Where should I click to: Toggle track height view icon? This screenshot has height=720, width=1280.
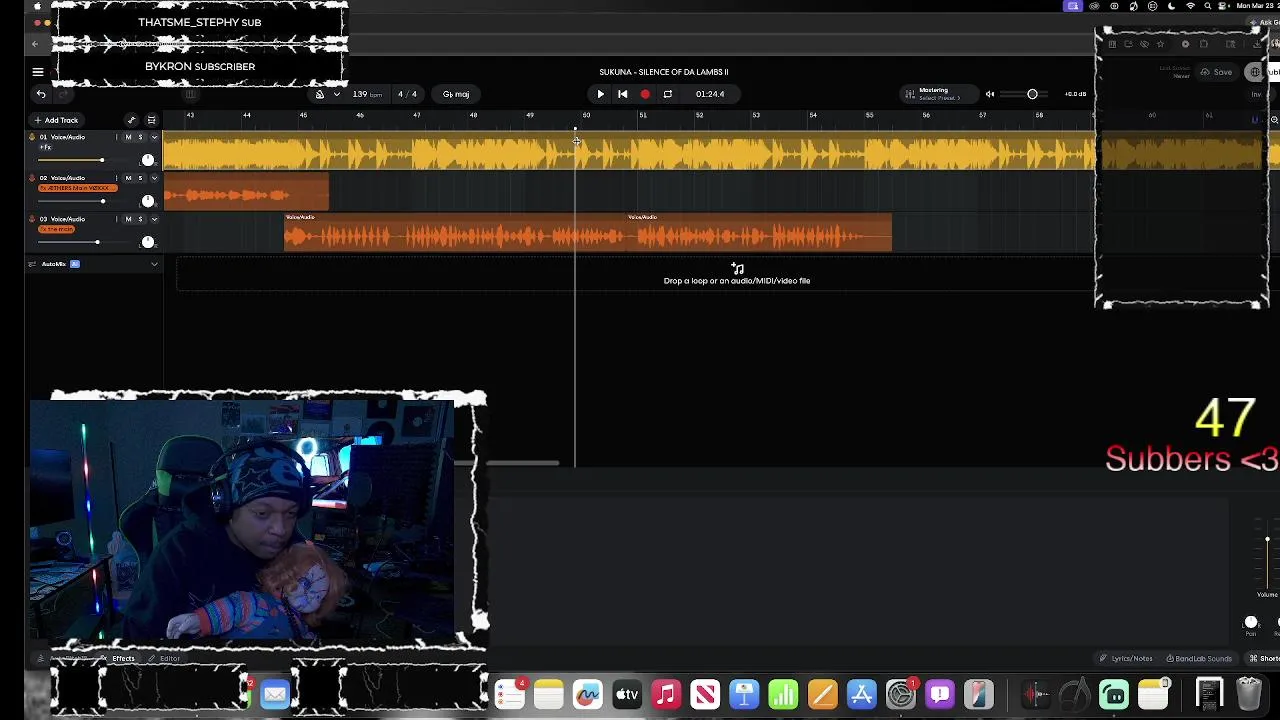pos(151,120)
